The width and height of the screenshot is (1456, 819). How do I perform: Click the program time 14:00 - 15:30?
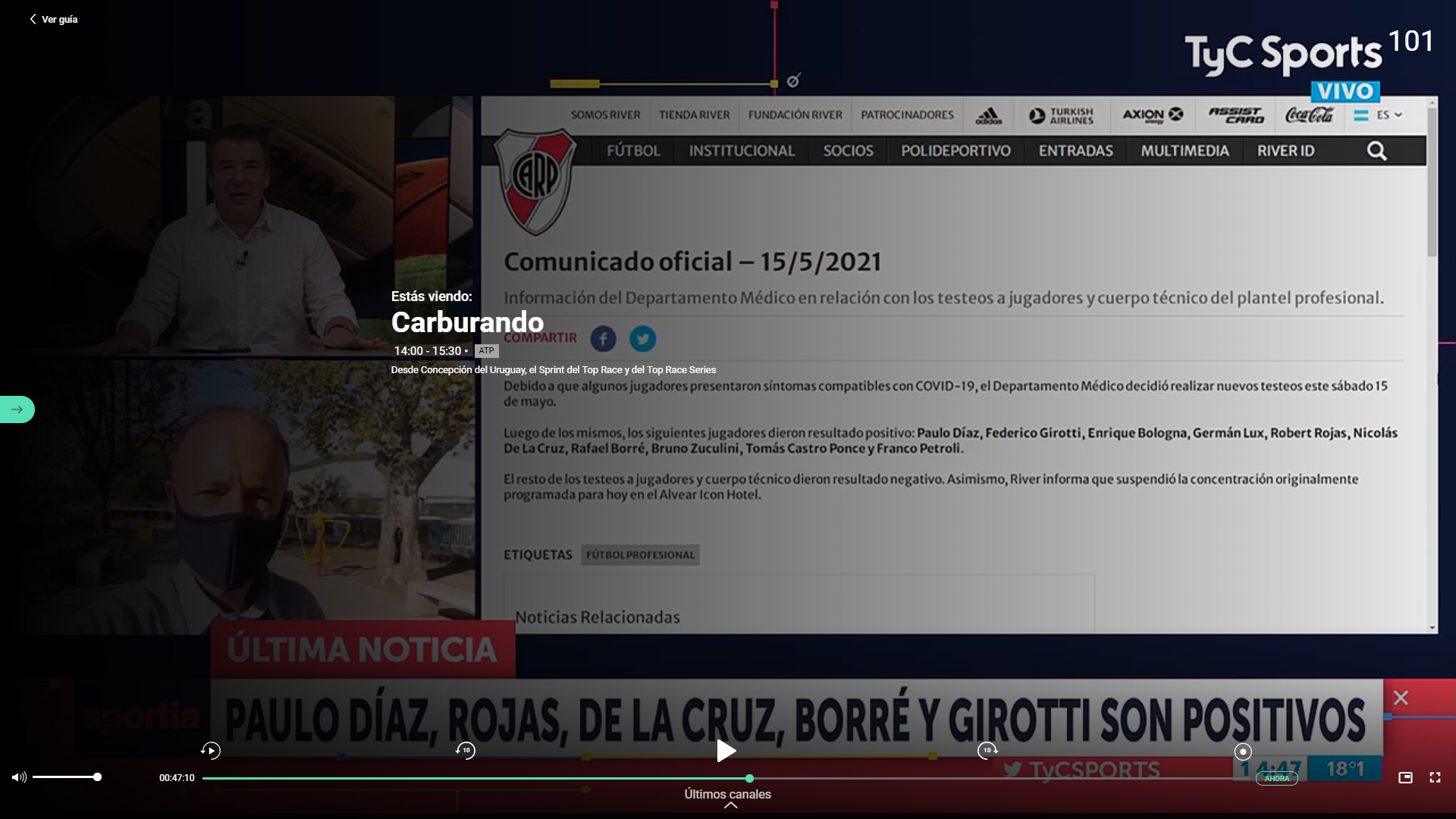coord(428,351)
